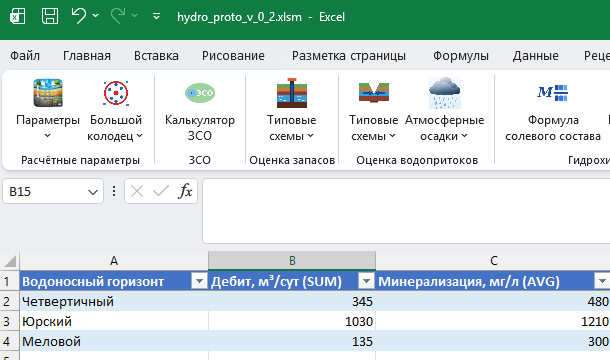Open the Insert Function fx dialog
610x360 pixels.
coord(185,191)
